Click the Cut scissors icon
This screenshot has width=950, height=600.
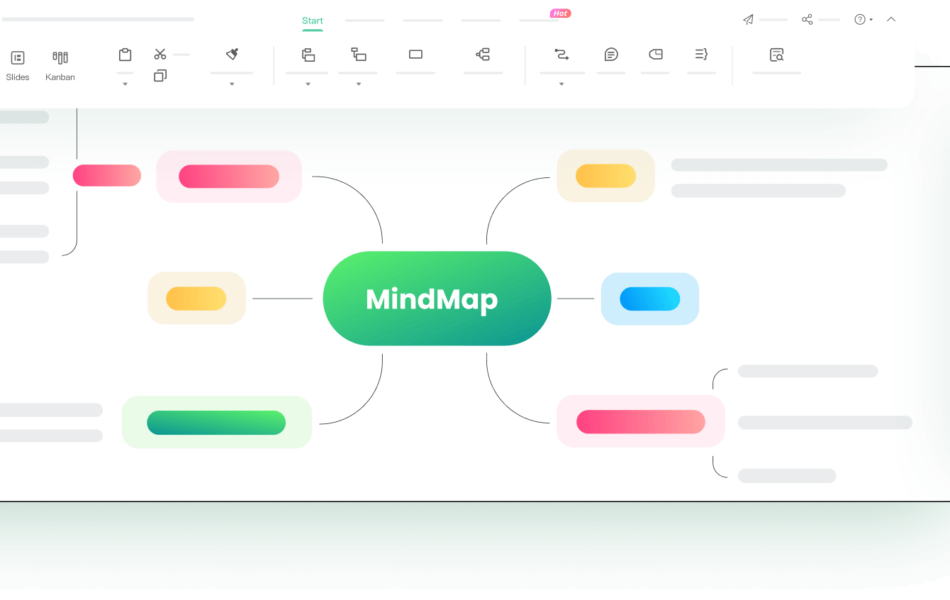pyautogui.click(x=160, y=54)
